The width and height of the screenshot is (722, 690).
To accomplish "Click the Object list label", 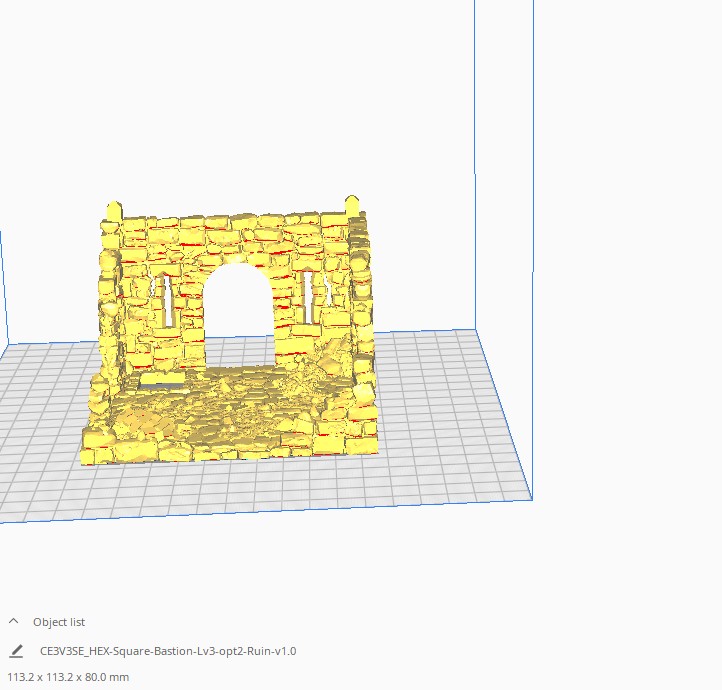I will point(59,622).
